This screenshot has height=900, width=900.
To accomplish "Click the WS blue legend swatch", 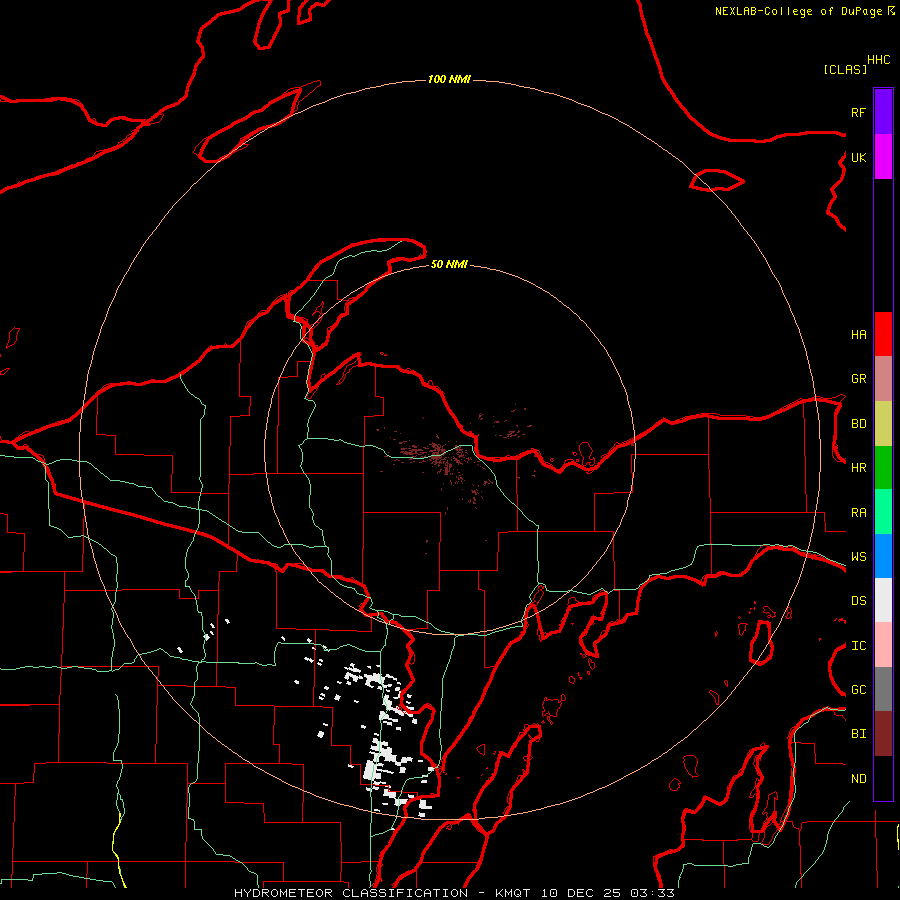I will [x=883, y=556].
